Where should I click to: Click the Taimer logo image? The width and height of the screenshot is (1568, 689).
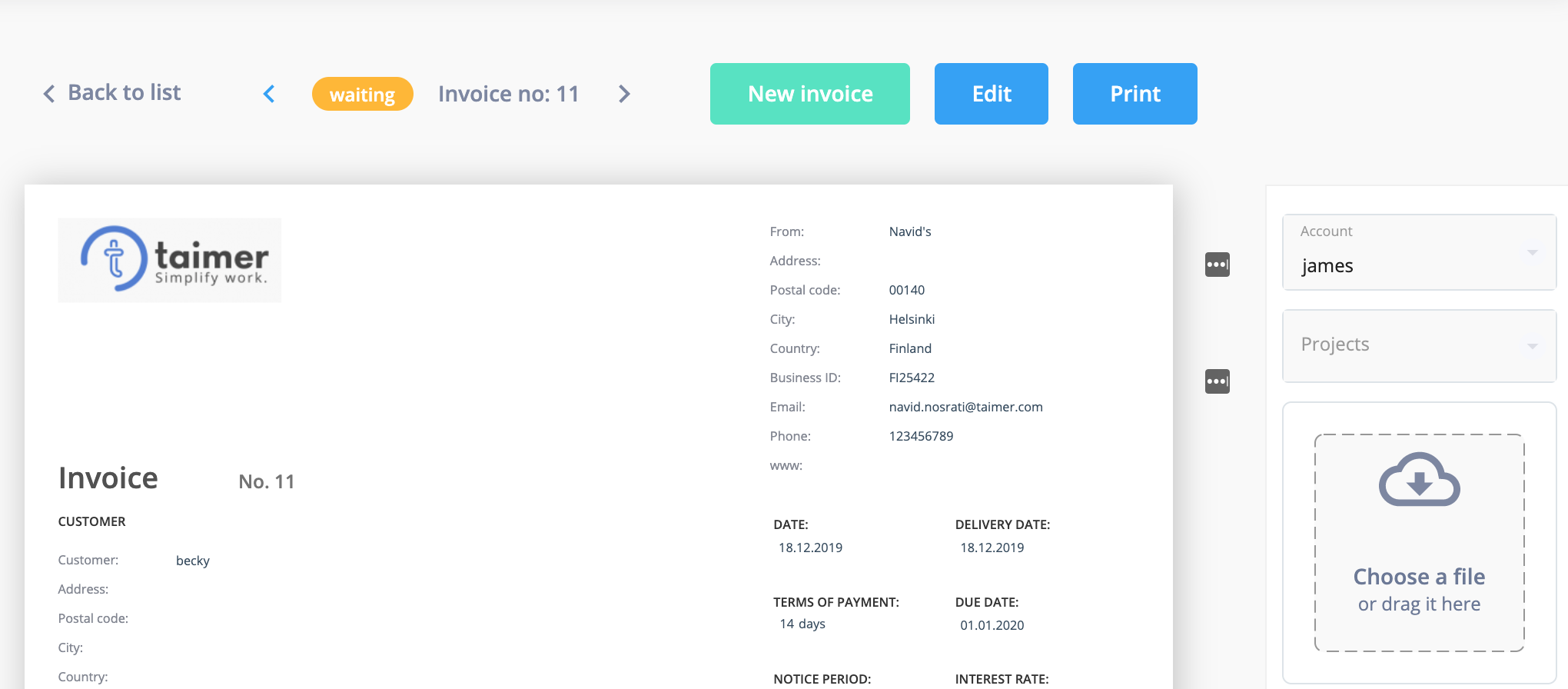[170, 260]
